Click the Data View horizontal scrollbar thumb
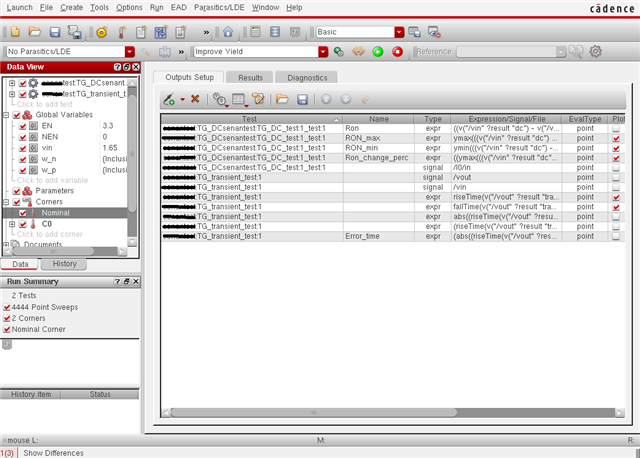The width and height of the screenshot is (640, 458). click(53, 252)
